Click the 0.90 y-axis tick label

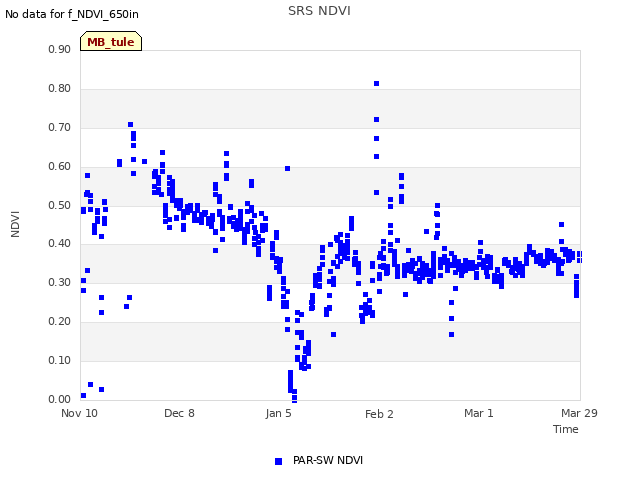tap(60, 49)
